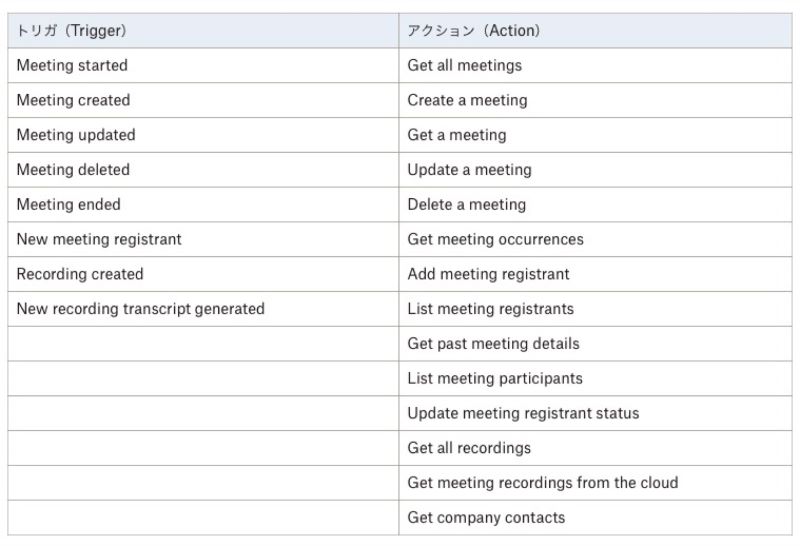The image size is (800, 546).
Task: Select the Meeting started cell
Action: 203,65
